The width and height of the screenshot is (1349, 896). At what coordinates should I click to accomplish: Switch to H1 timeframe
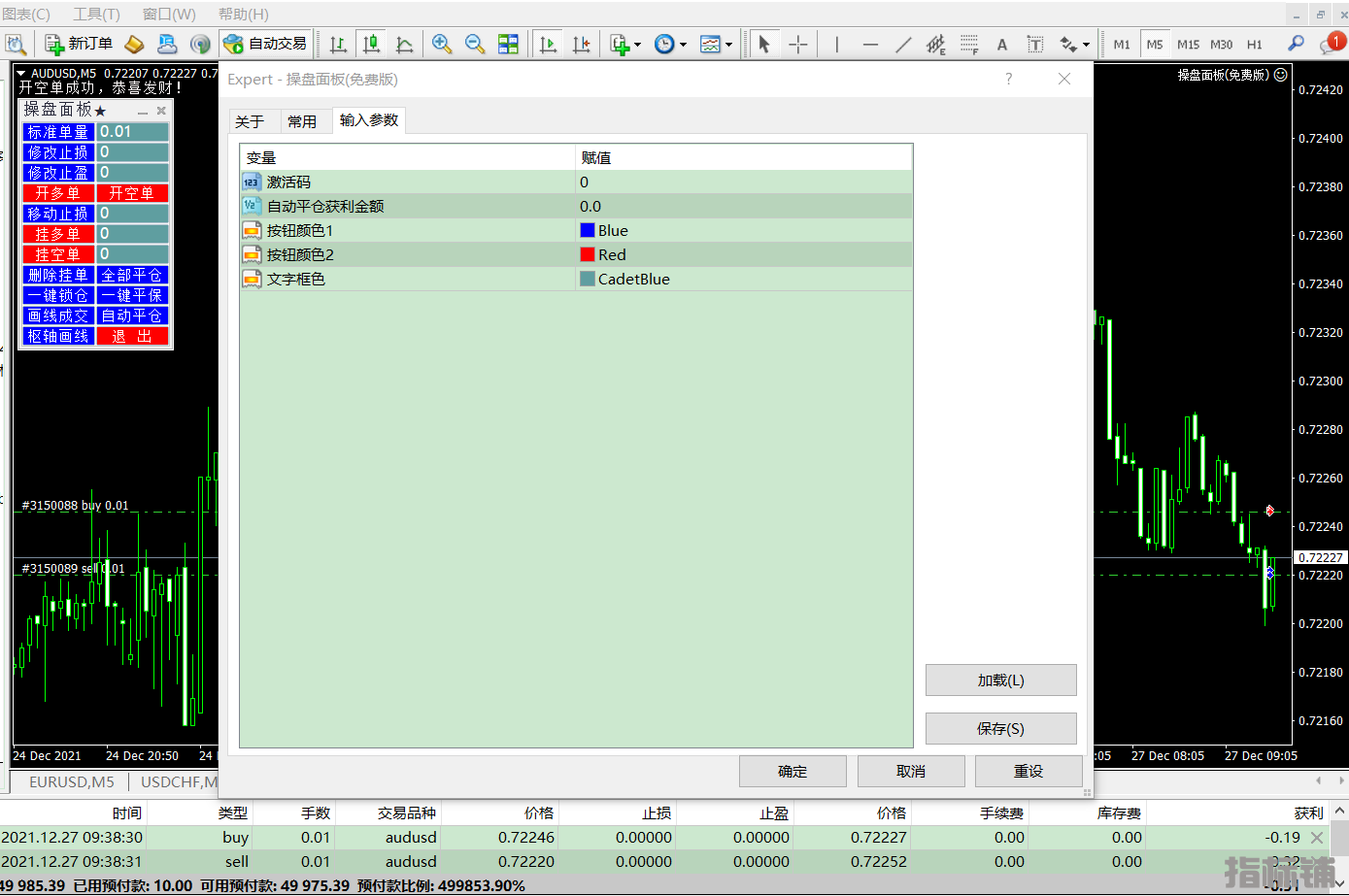1255,44
